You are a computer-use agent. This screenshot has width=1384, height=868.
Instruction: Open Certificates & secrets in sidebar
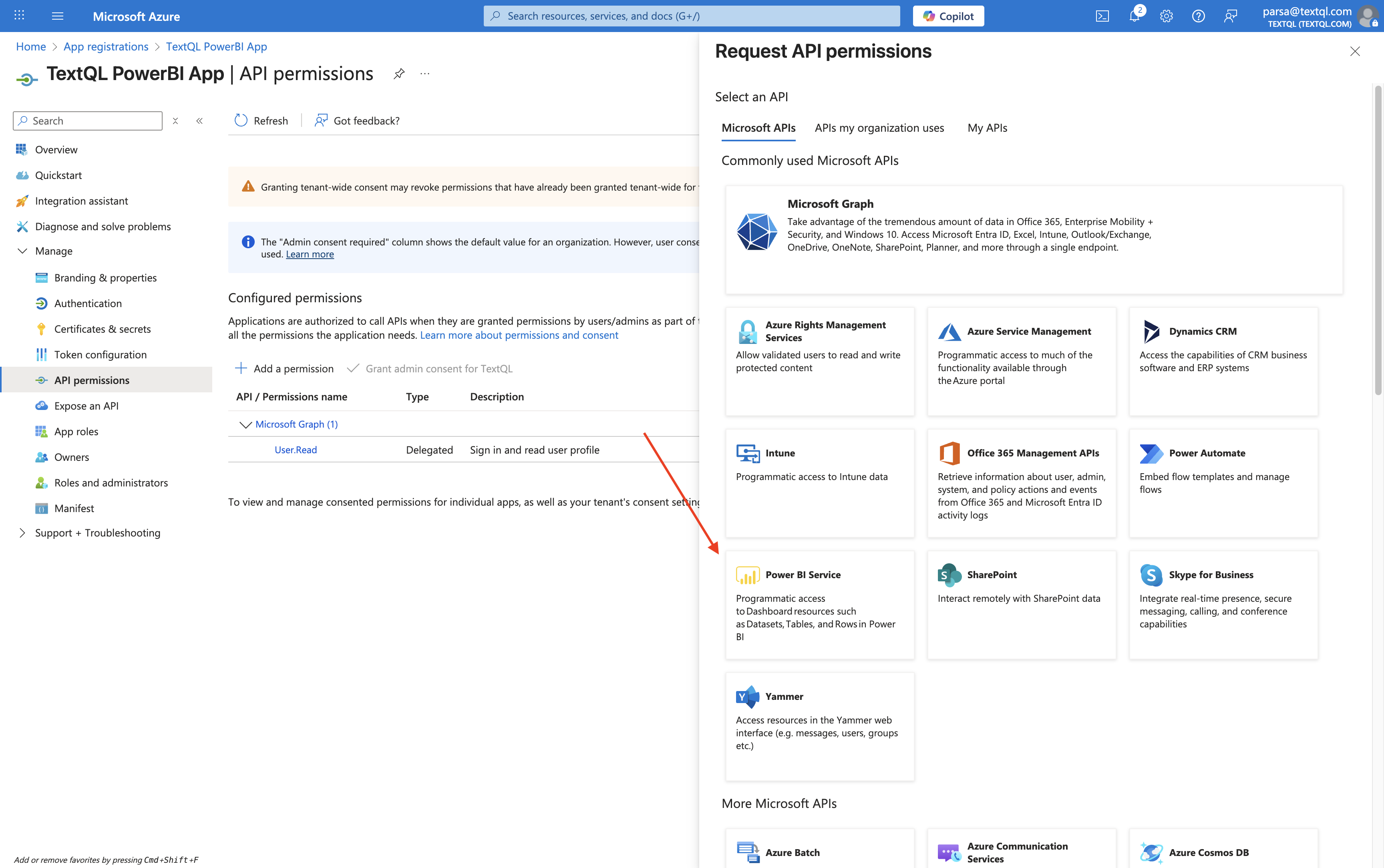(x=102, y=329)
